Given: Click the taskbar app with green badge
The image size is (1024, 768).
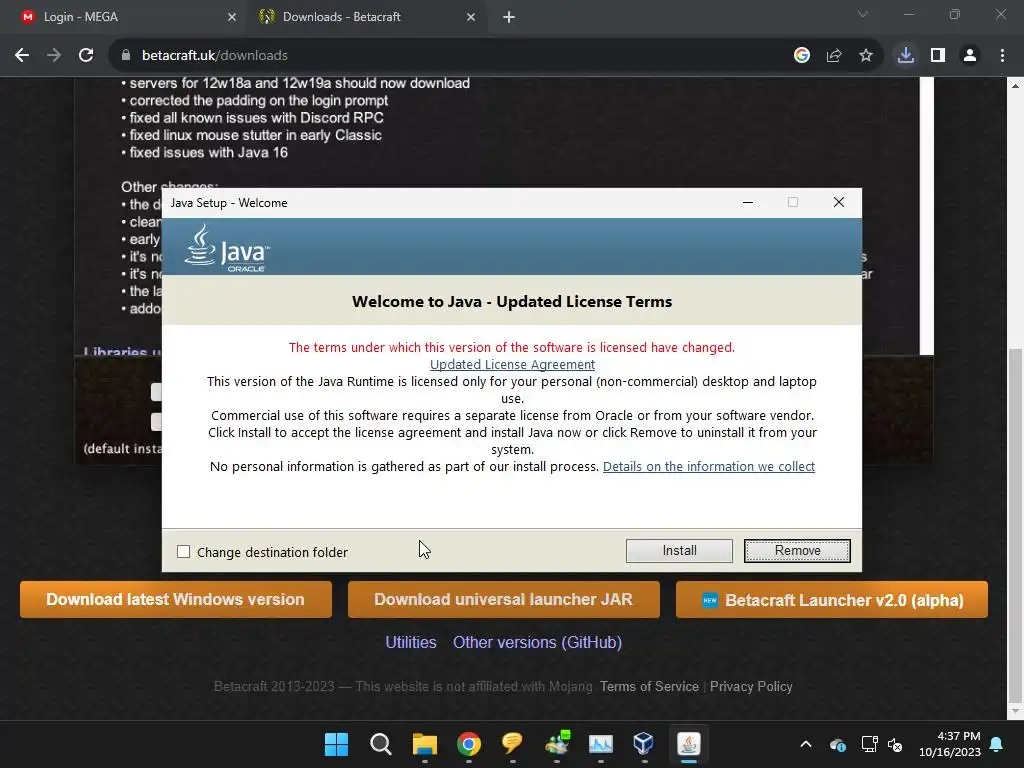Looking at the screenshot, I should tap(556, 744).
